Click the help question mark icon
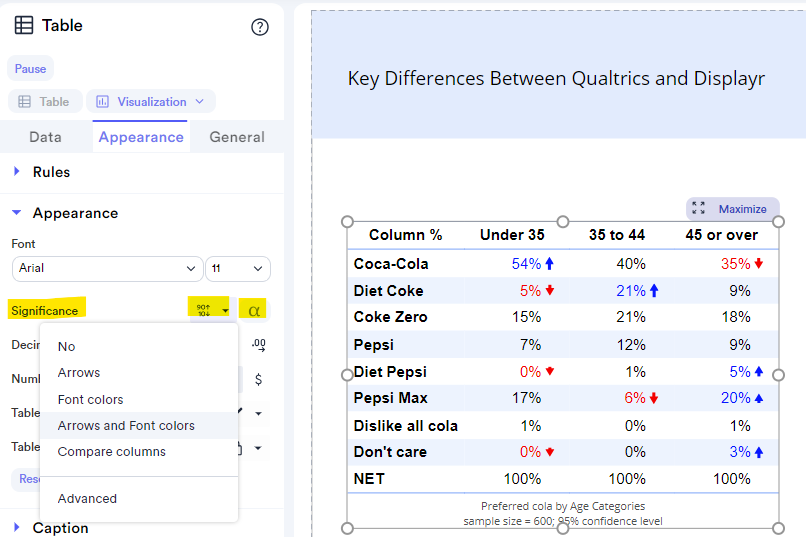Image resolution: width=806 pixels, height=537 pixels. click(260, 27)
